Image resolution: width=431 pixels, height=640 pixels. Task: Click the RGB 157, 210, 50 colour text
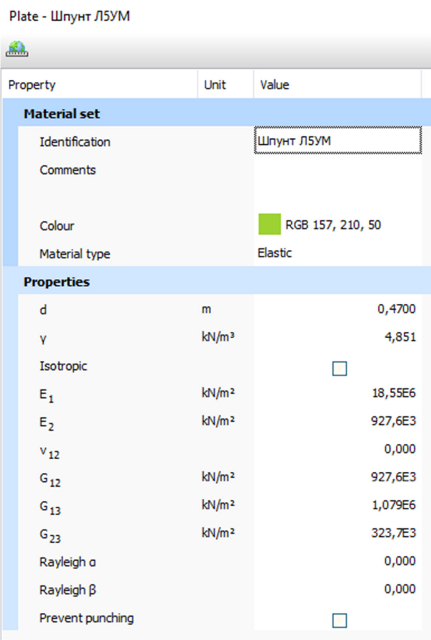pyautogui.click(x=333, y=225)
